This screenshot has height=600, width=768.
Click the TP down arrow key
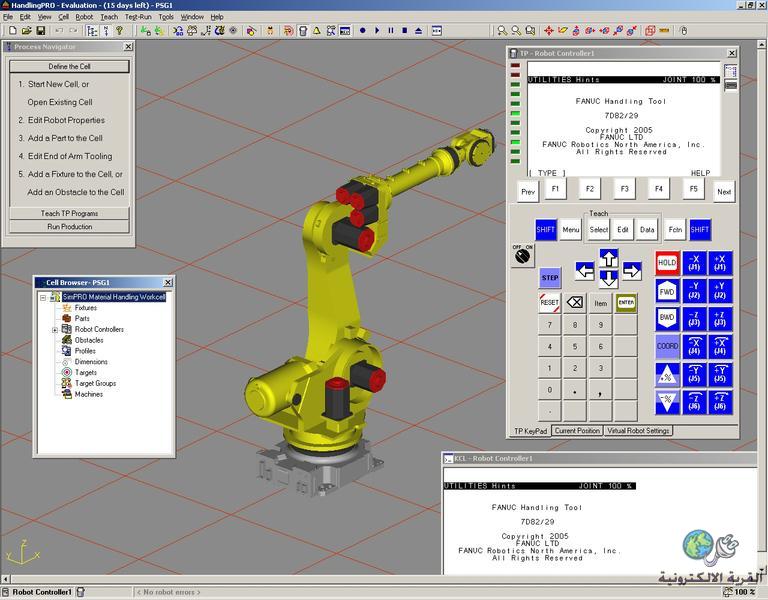(x=609, y=279)
